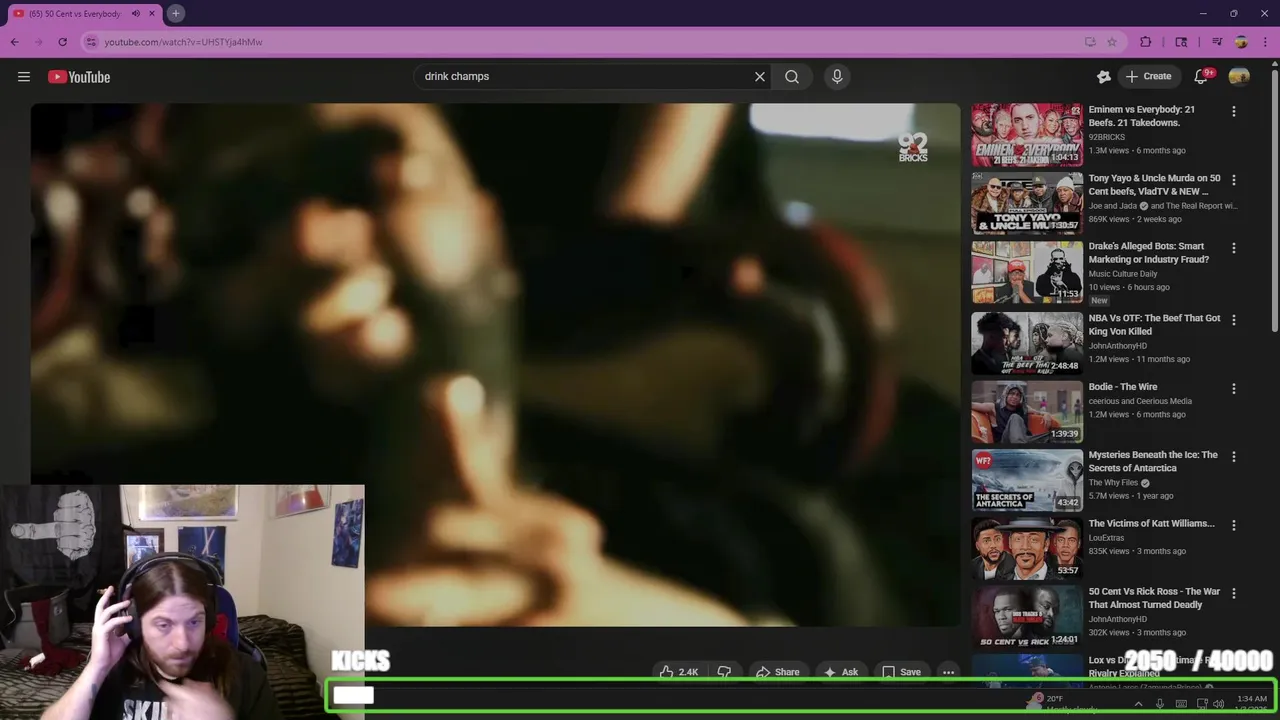Open 'Tony Yayo & Uncle Murda on 50 Cent beefs' link
Image resolution: width=1280 pixels, height=720 pixels.
coord(1154,184)
